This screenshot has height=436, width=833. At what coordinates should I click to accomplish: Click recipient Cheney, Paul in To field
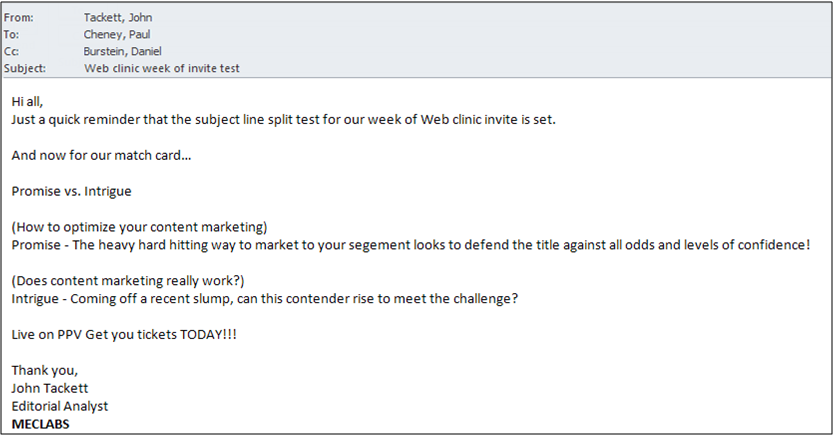tap(117, 34)
